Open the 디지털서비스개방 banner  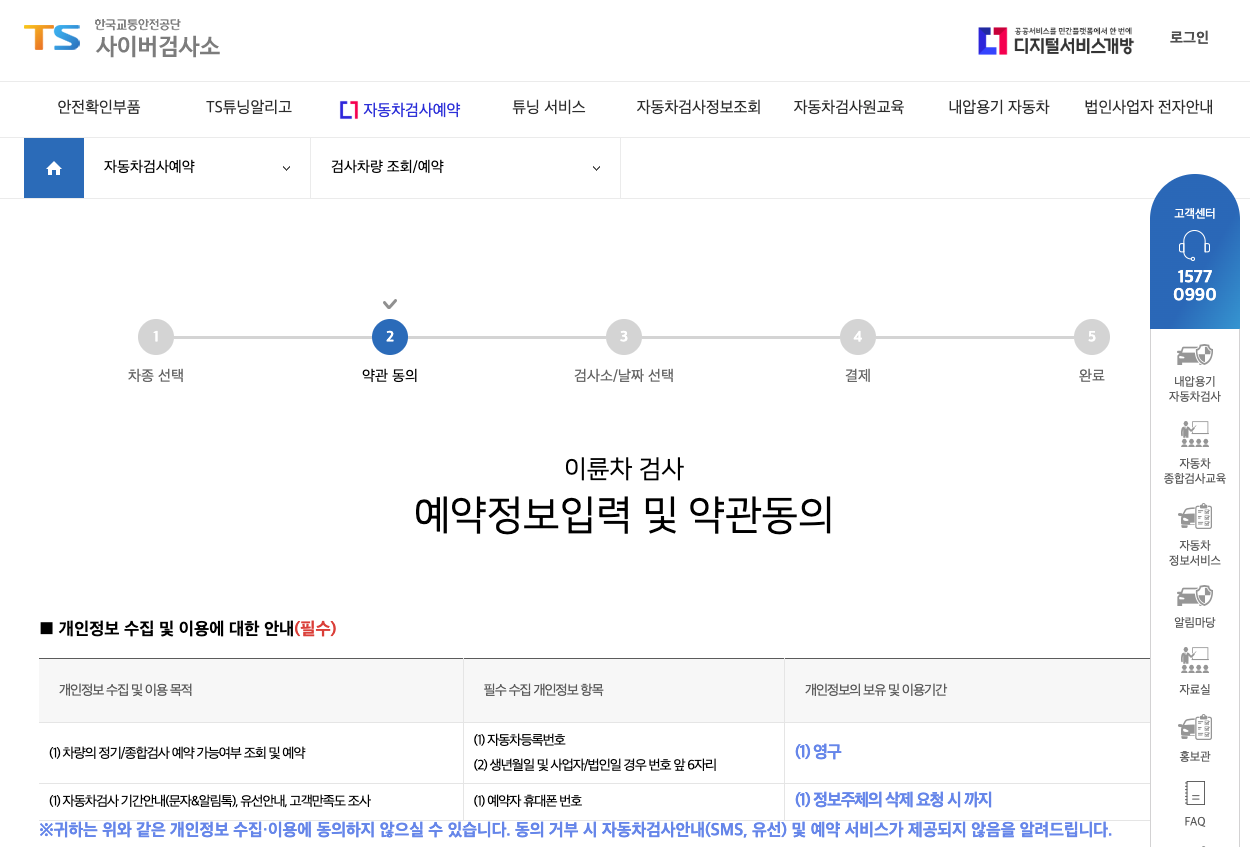[1056, 41]
